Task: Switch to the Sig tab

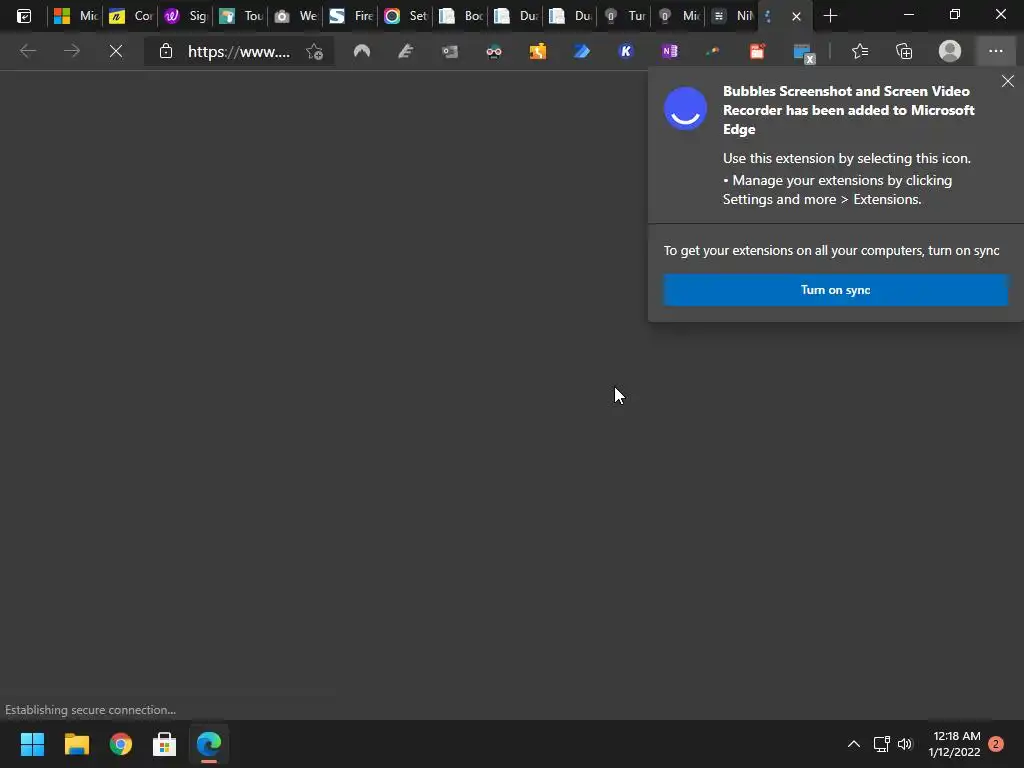Action: point(184,16)
